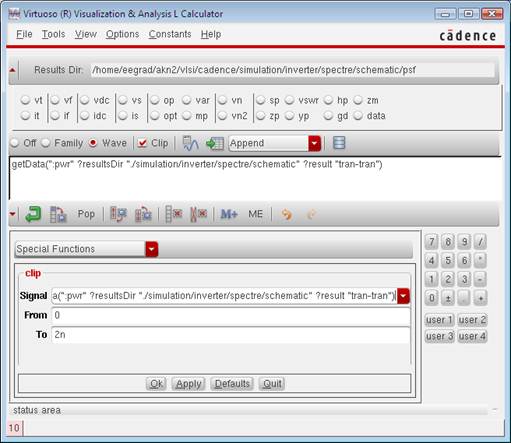This screenshot has width=511, height=443.
Task: Collapse the Results Dir panel triangle
Action: click(12, 70)
